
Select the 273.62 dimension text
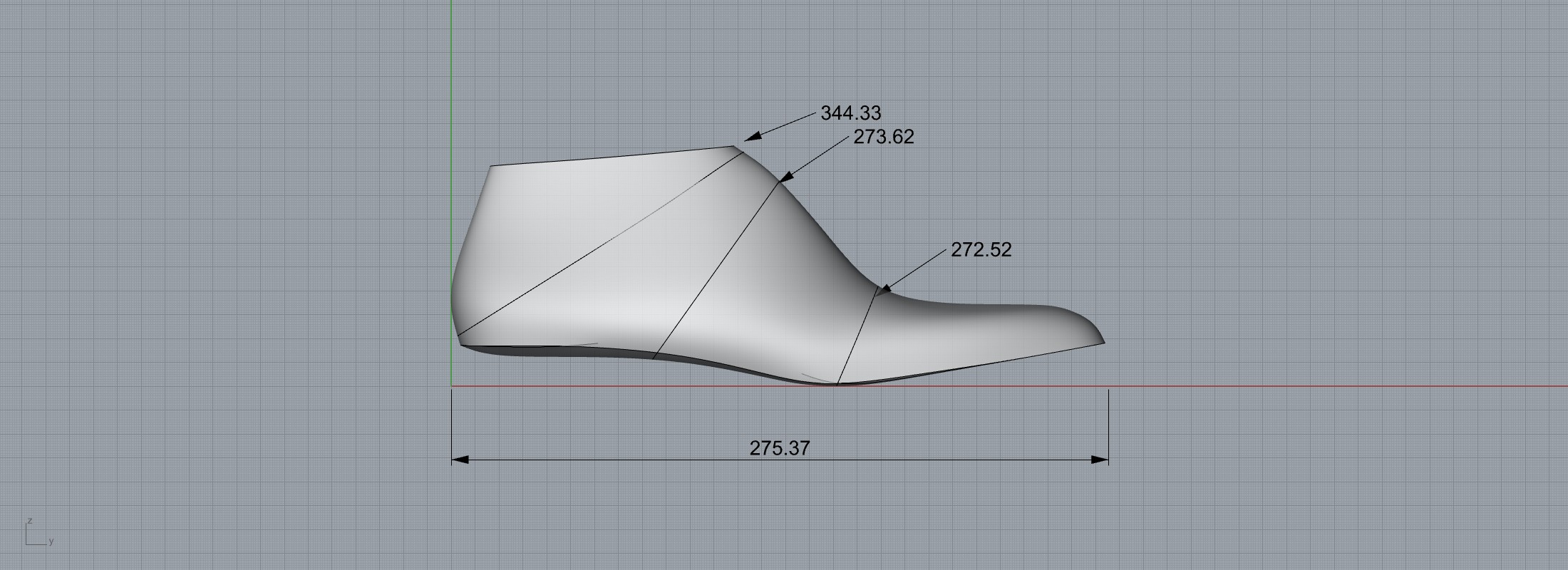coord(883,137)
